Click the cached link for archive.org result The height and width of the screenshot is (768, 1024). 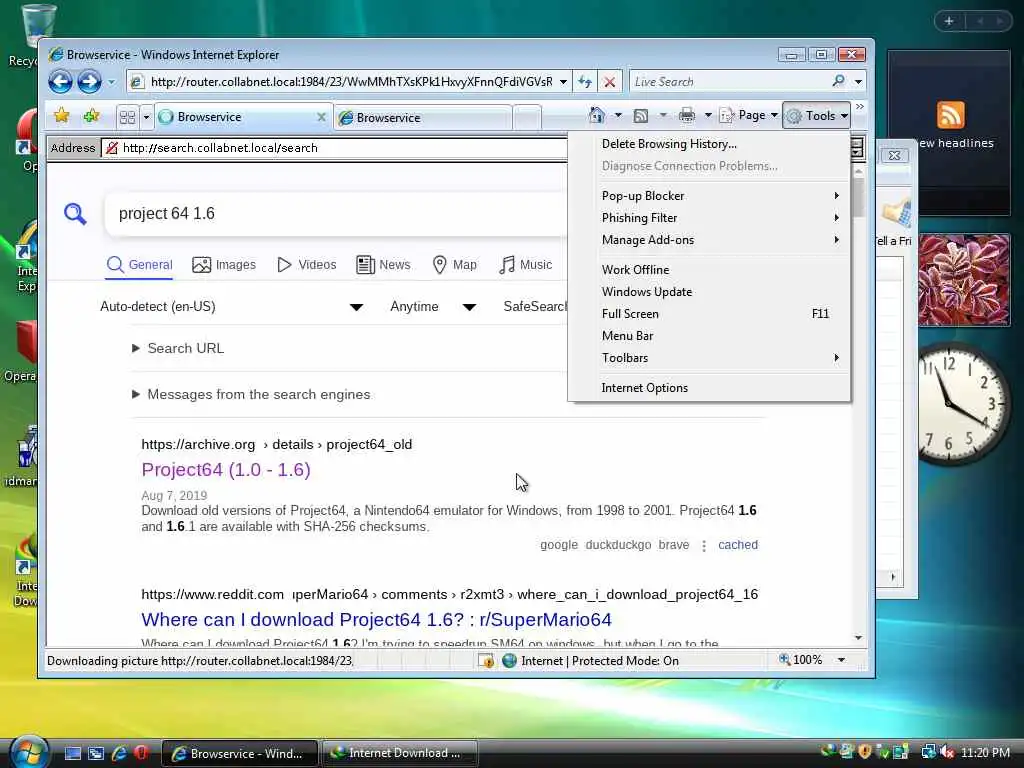(738, 545)
